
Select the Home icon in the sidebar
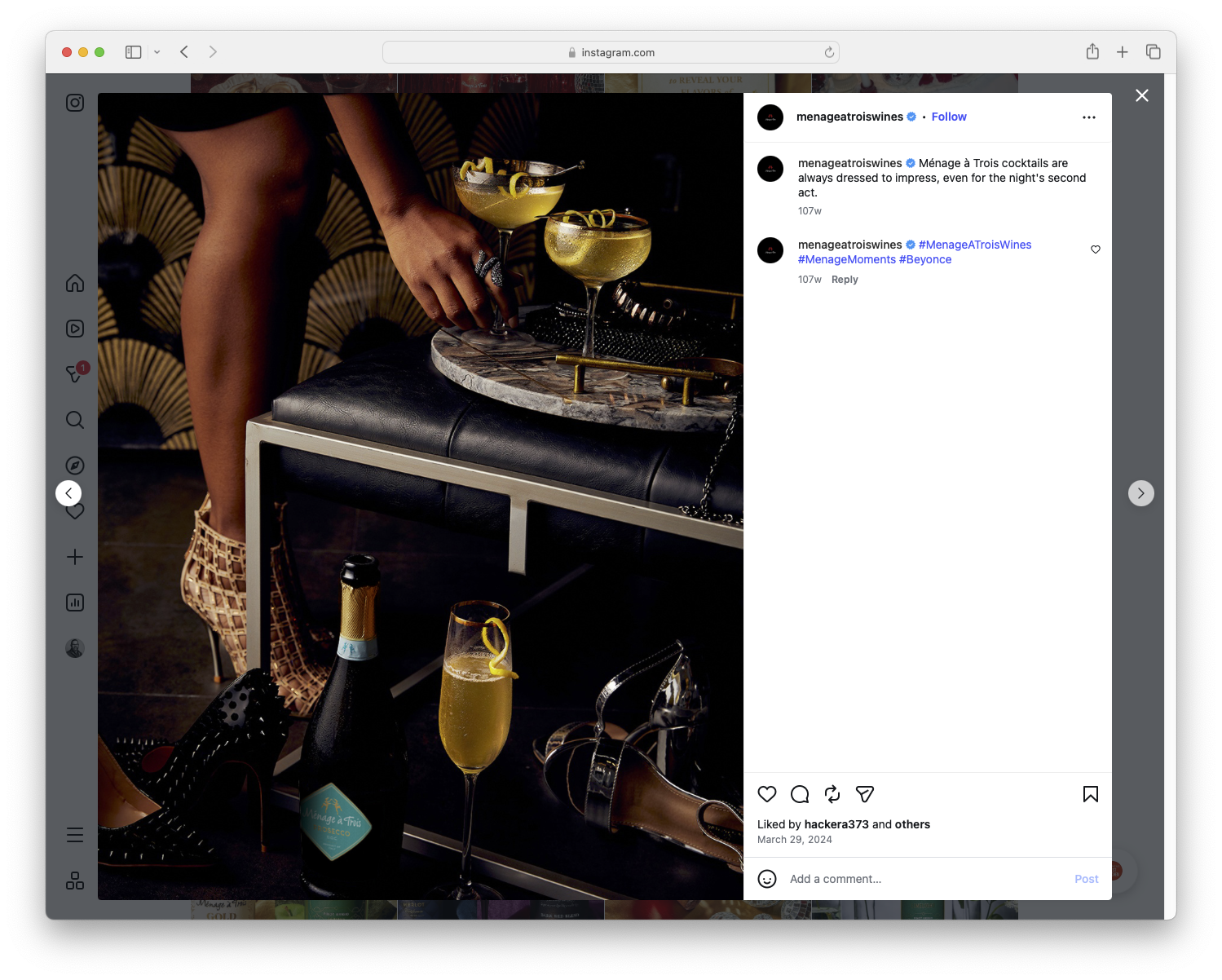[74, 283]
